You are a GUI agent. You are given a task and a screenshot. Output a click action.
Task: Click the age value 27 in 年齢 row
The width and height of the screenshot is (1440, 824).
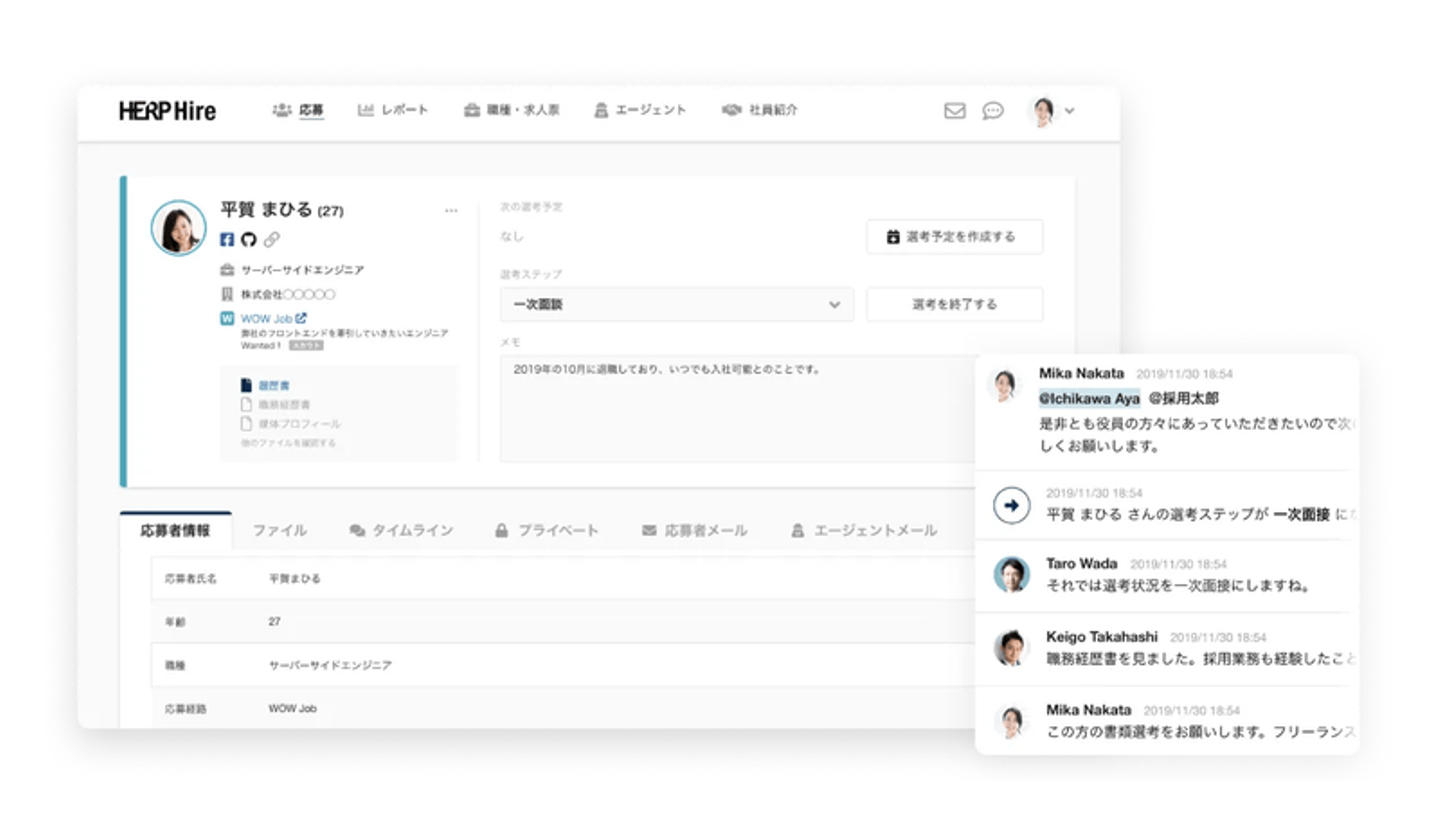275,622
